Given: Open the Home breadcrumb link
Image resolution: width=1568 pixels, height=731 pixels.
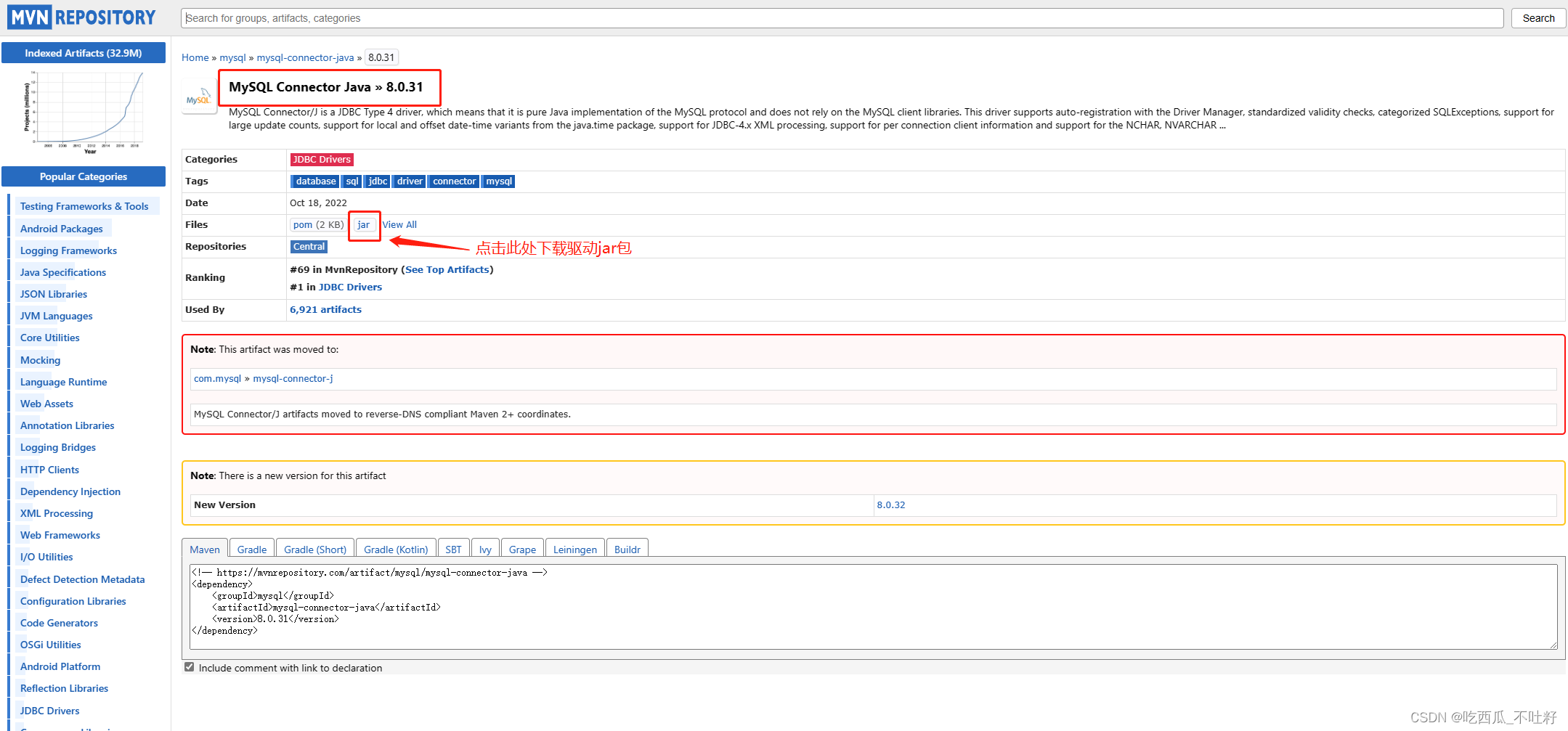Looking at the screenshot, I should (x=195, y=57).
